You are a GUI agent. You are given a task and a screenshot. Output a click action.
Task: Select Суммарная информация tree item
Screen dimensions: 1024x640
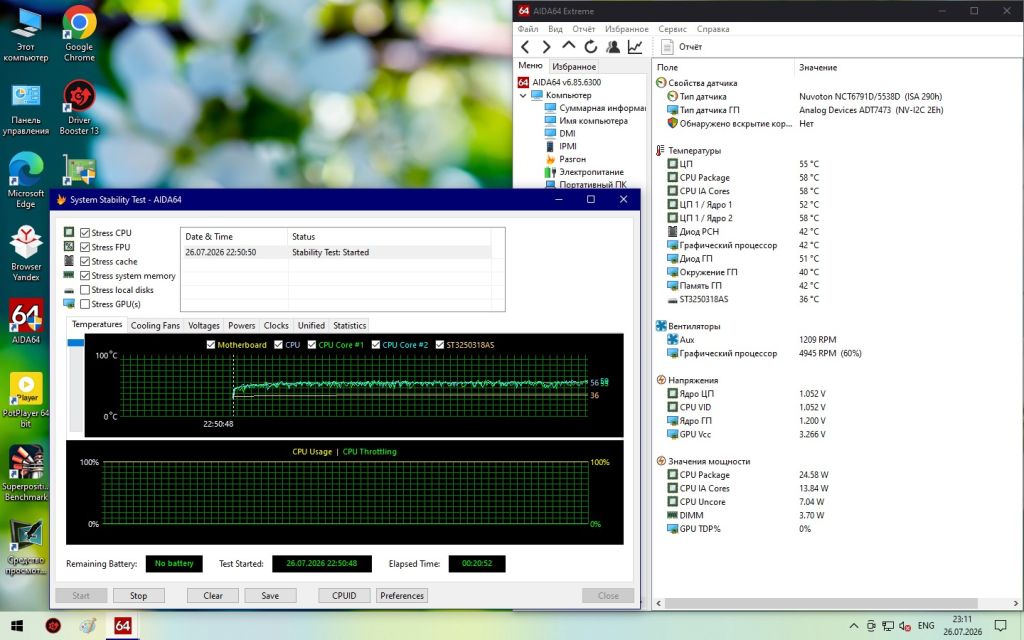coord(595,108)
